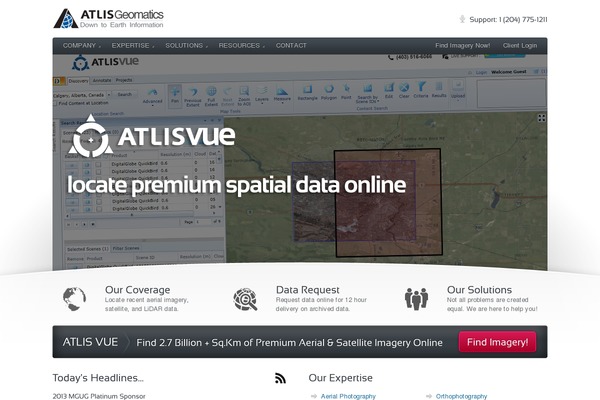Open the Filter Scenes tab in banner
Viewport: 600px width, 400px height.
pyautogui.click(x=126, y=248)
